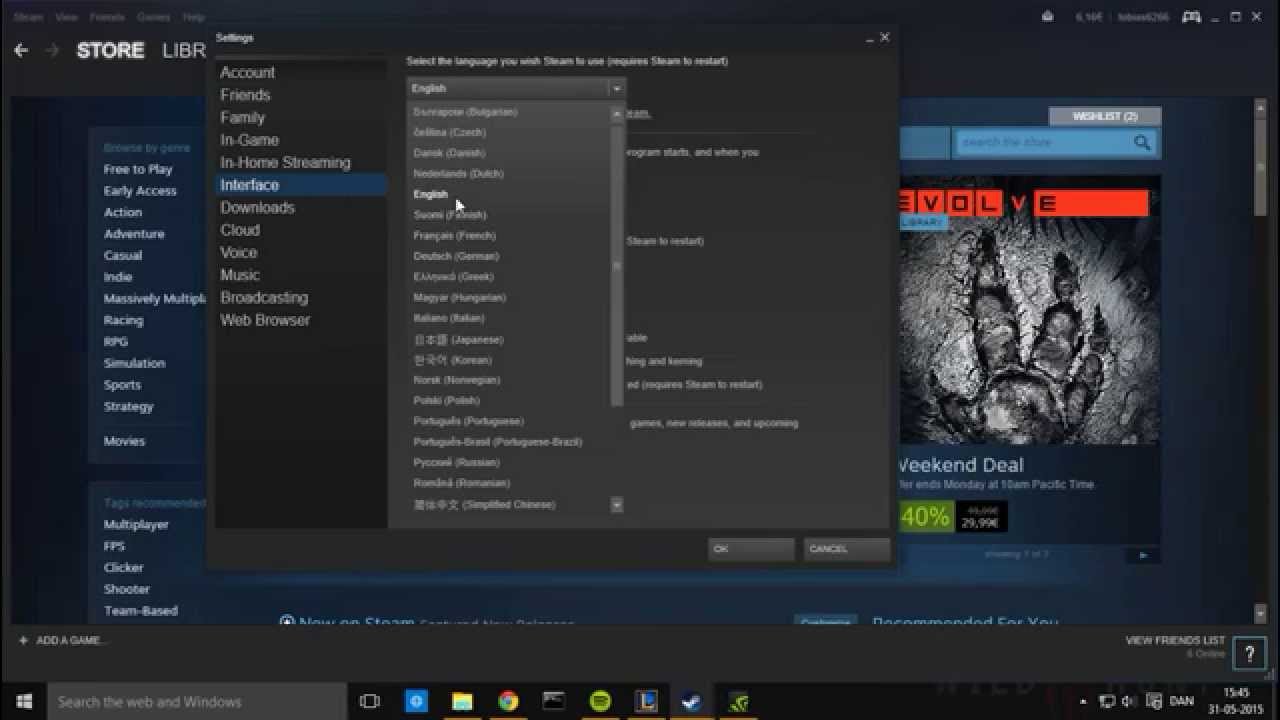Pick Русский (Russian) from the list
Image resolution: width=1280 pixels, height=720 pixels.
point(456,463)
